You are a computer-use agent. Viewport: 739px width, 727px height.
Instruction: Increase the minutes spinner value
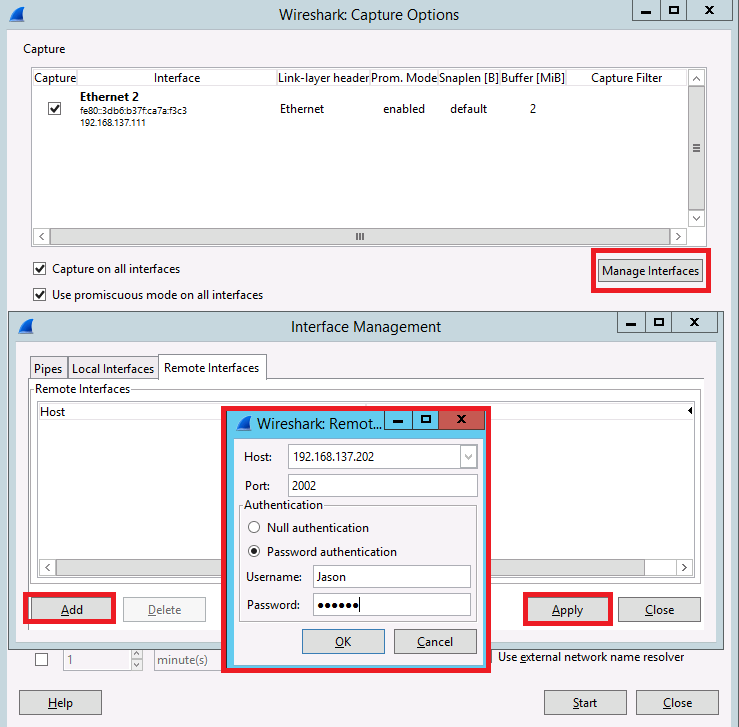pos(137,654)
